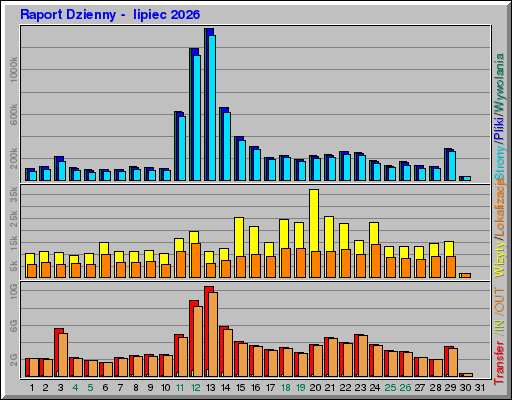Select green day 11 label
This screenshot has width=512, height=400.
(180, 388)
